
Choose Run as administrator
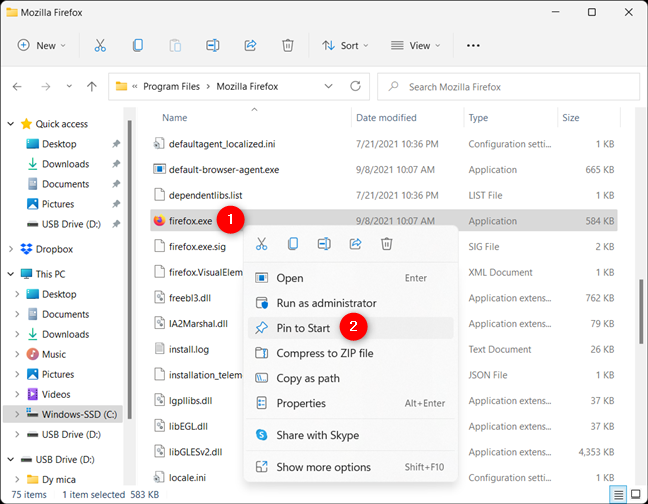(350, 303)
